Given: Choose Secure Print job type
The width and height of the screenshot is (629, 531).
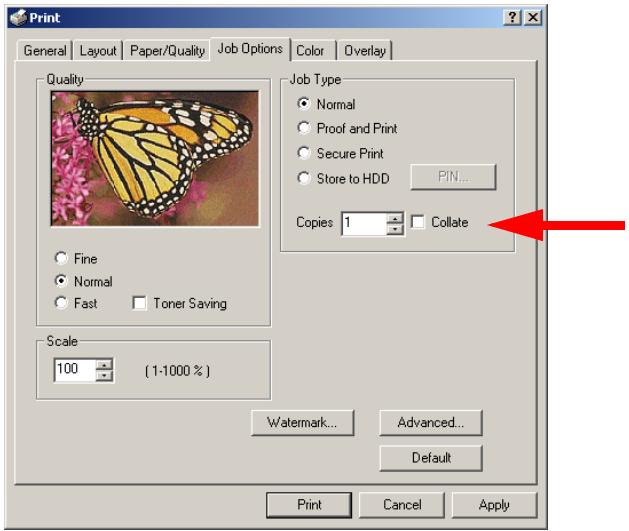Looking at the screenshot, I should (x=304, y=153).
